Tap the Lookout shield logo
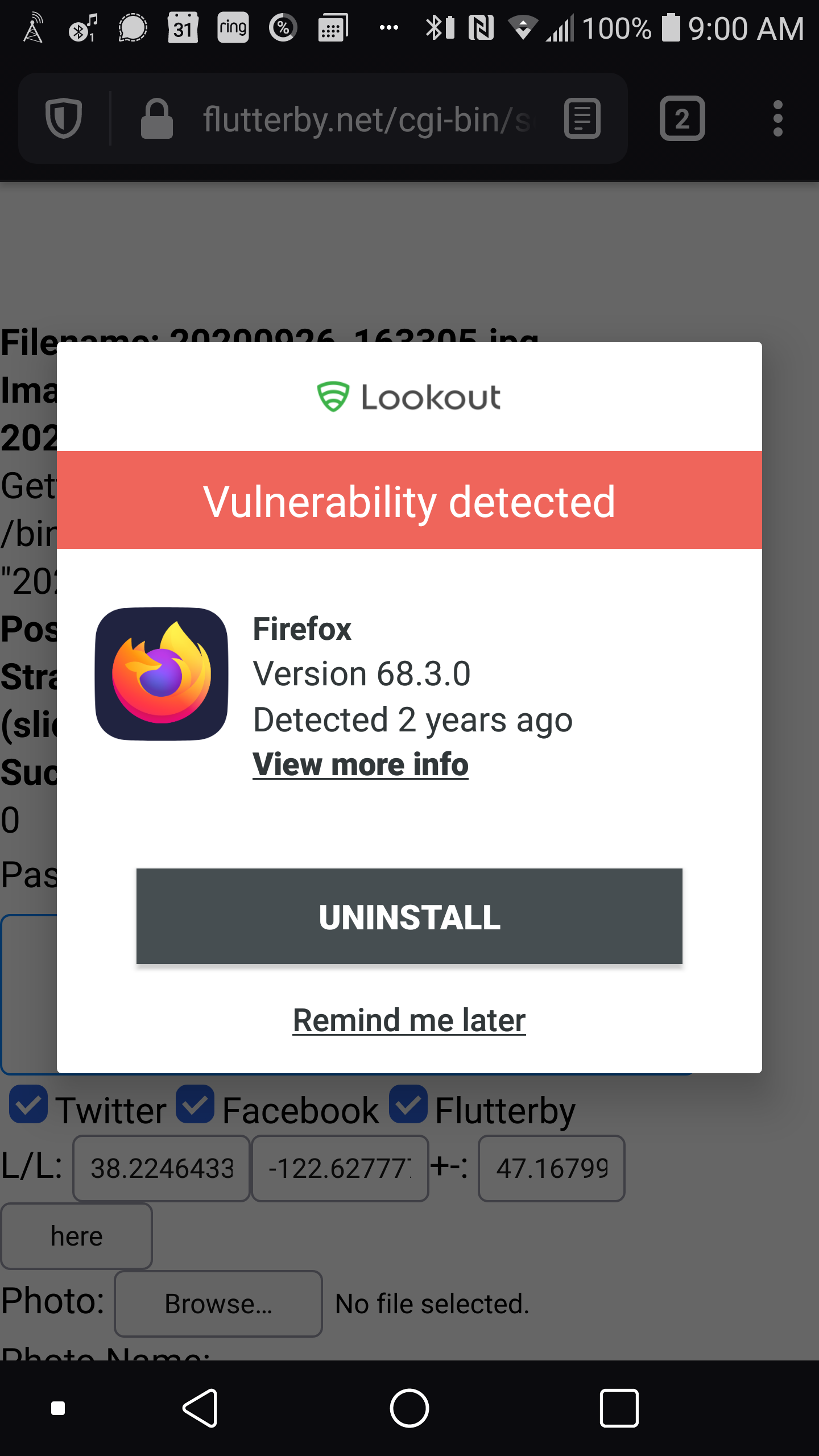 click(x=333, y=396)
